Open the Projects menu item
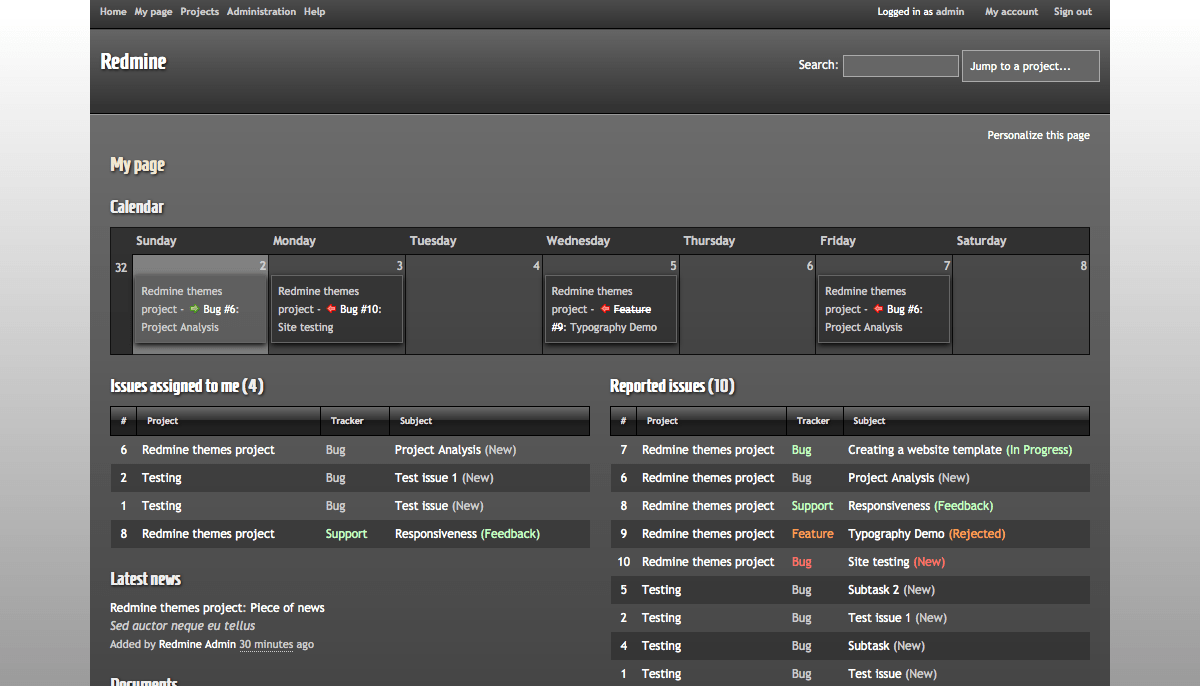 coord(200,12)
